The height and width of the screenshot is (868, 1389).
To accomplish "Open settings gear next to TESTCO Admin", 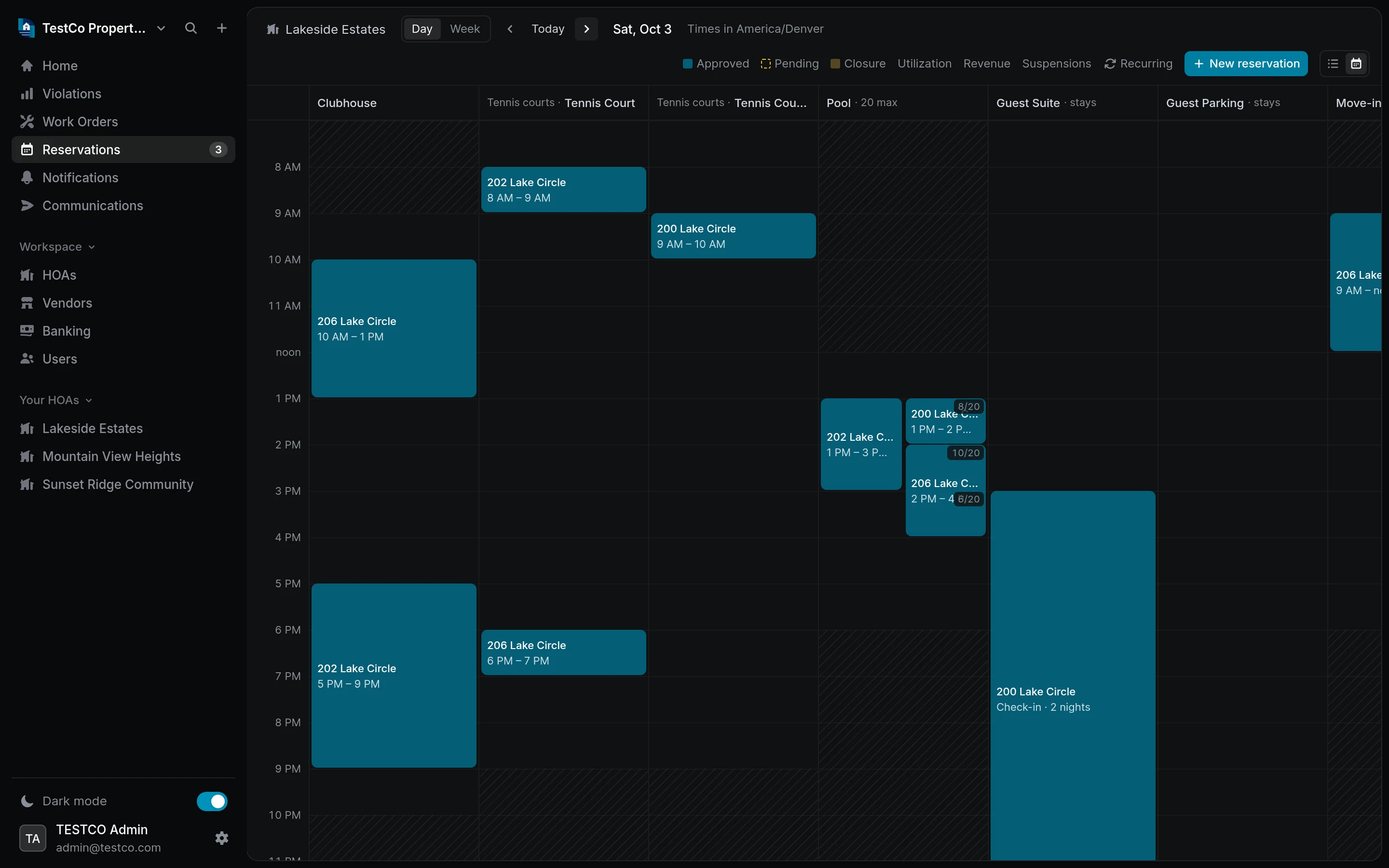I will coord(221,838).
